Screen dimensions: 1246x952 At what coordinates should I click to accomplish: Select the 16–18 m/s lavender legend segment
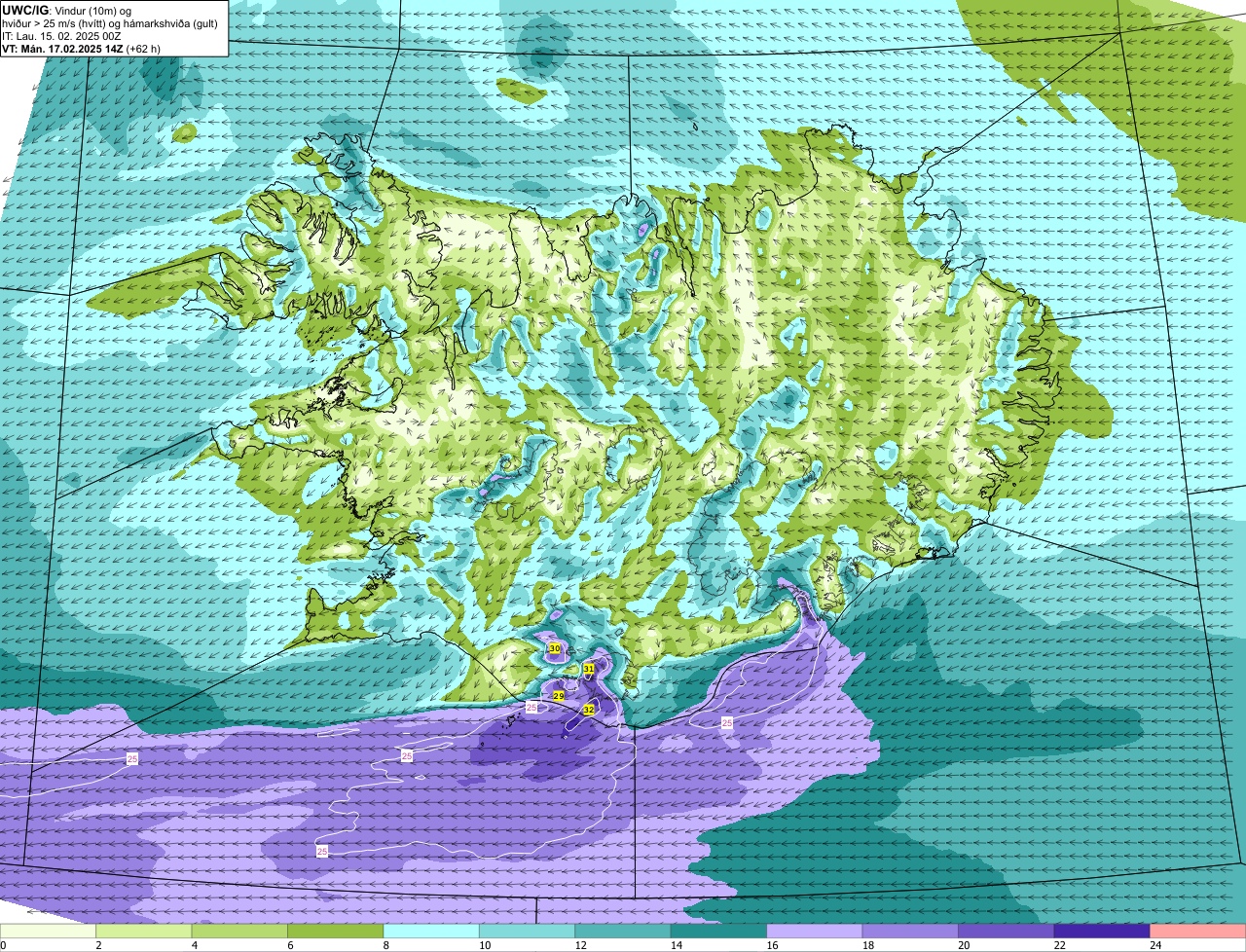click(x=815, y=932)
